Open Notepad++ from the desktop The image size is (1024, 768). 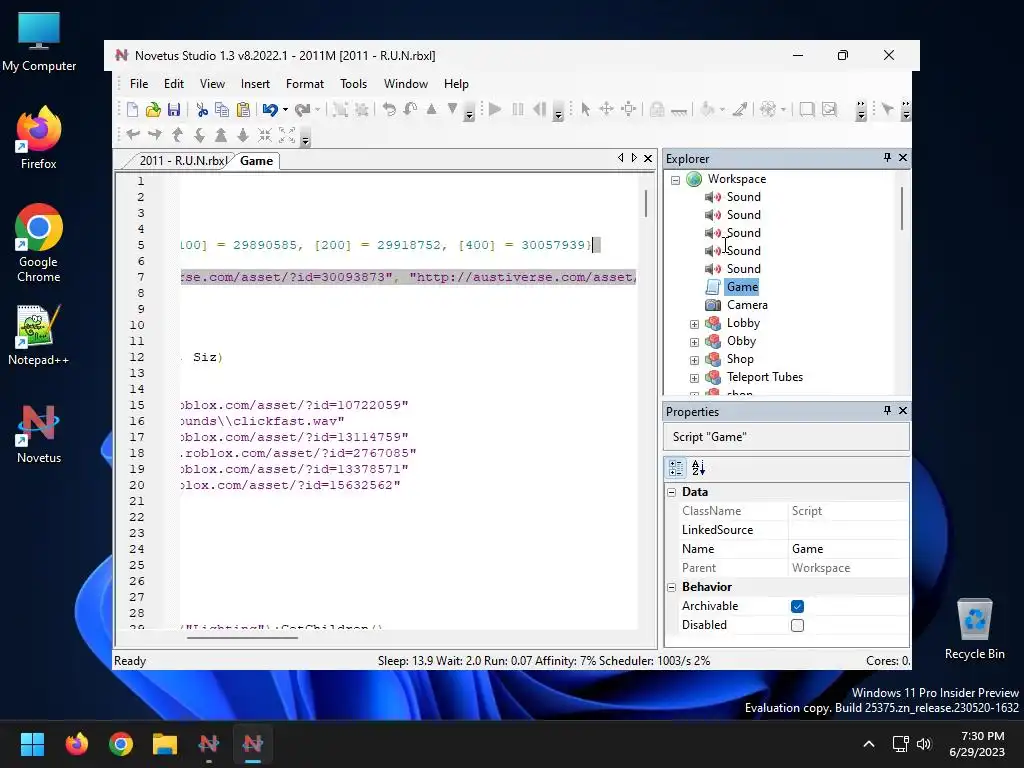(38, 335)
